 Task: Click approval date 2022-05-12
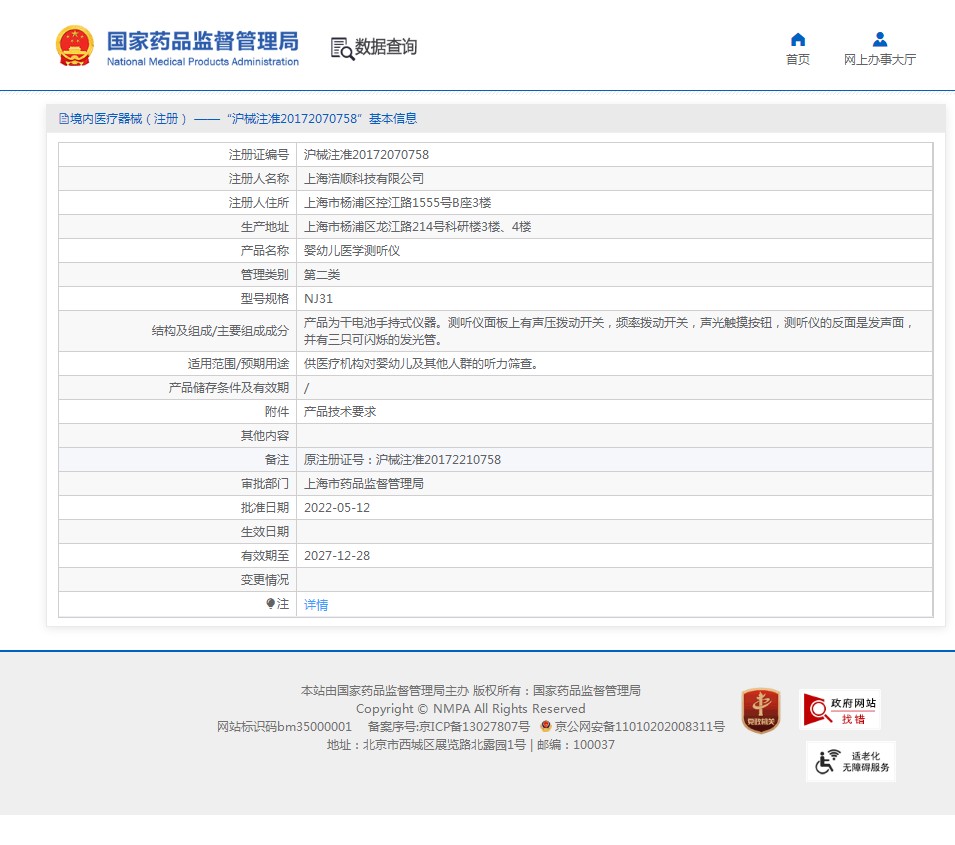tap(337, 507)
